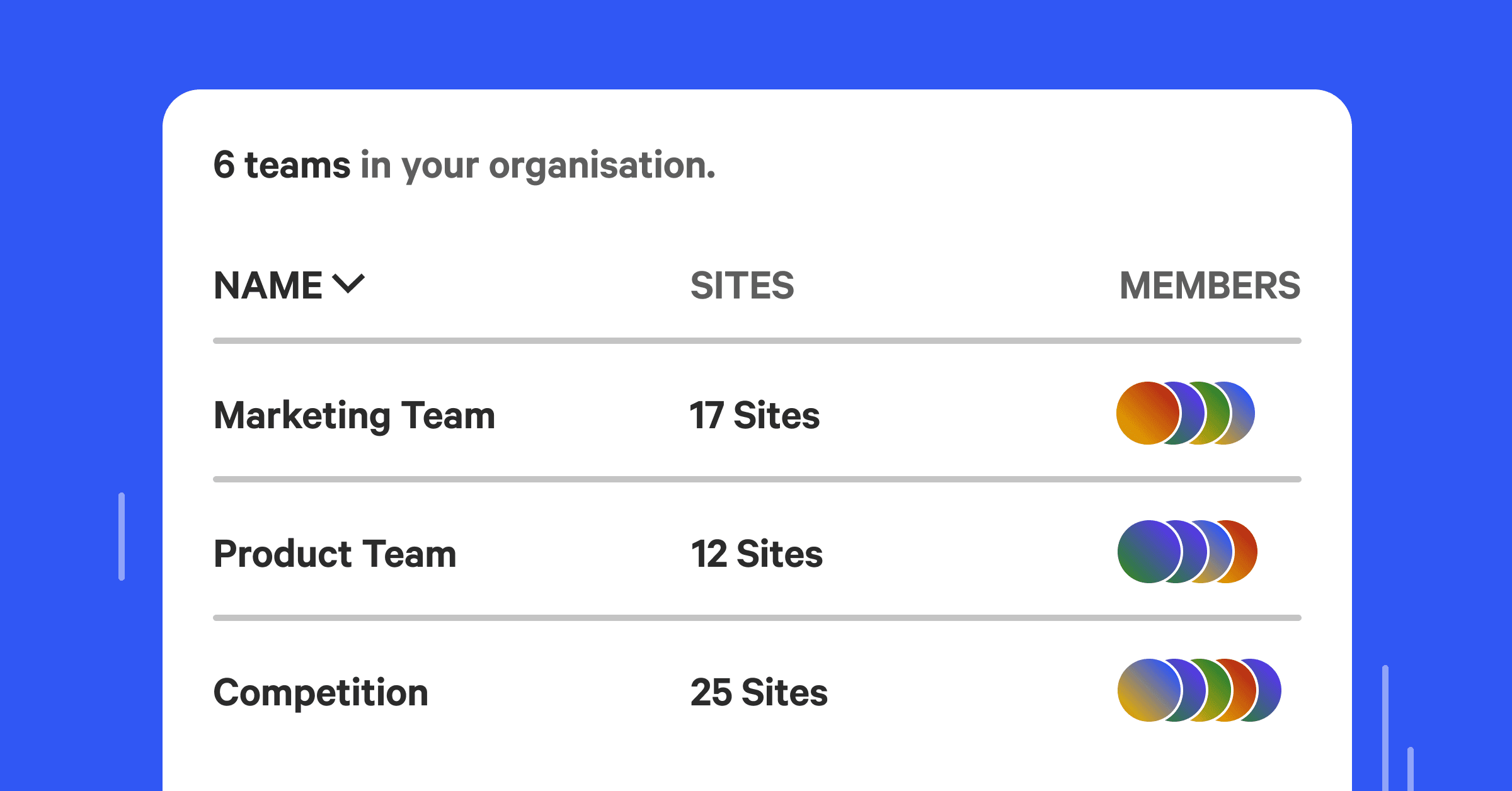1512x791 pixels.
Task: Sort teams by the SITES column header
Action: point(742,285)
